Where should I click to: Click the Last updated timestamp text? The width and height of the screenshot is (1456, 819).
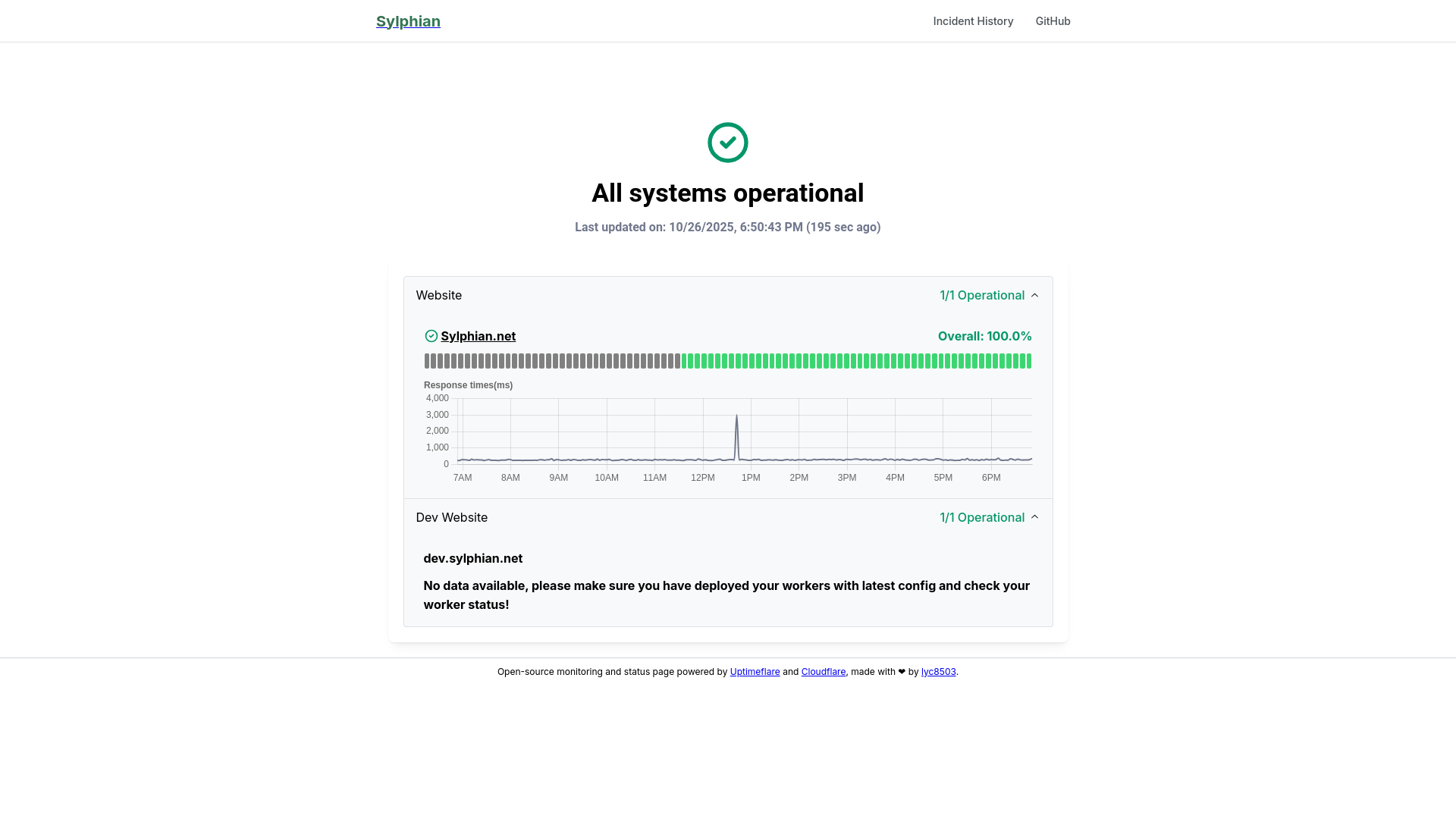727,227
